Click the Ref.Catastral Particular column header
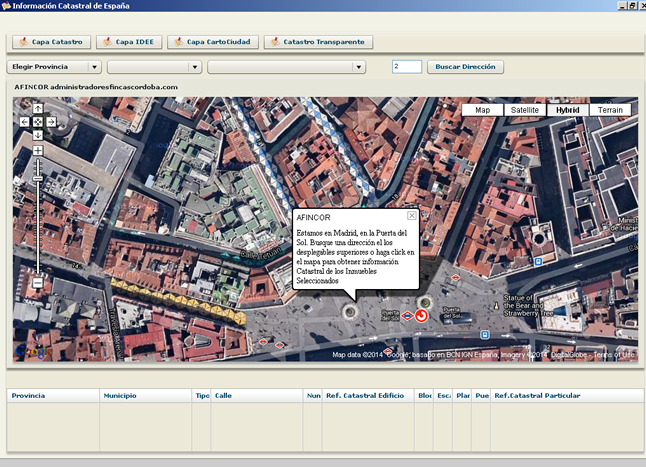The image size is (646, 467). click(567, 396)
